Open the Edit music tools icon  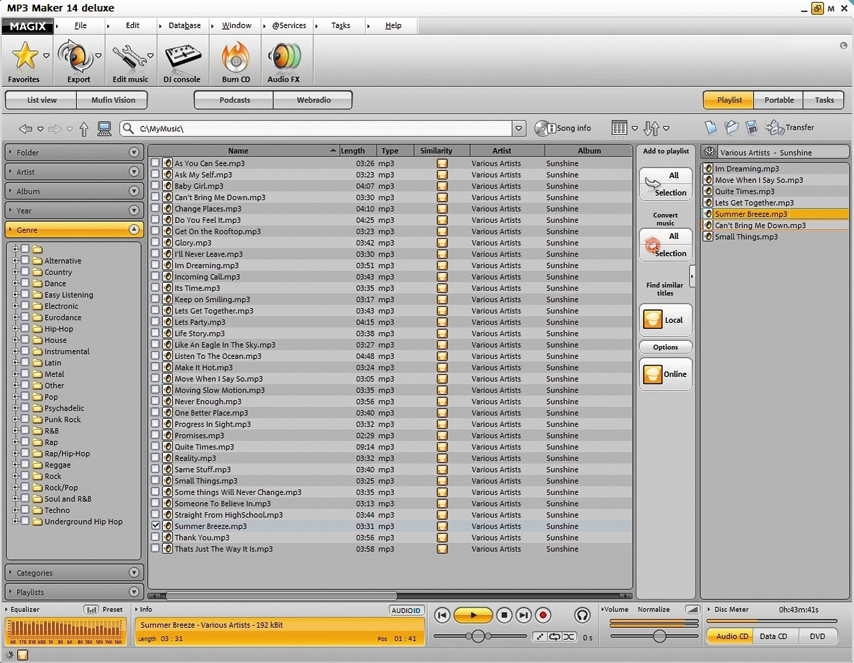click(x=129, y=57)
